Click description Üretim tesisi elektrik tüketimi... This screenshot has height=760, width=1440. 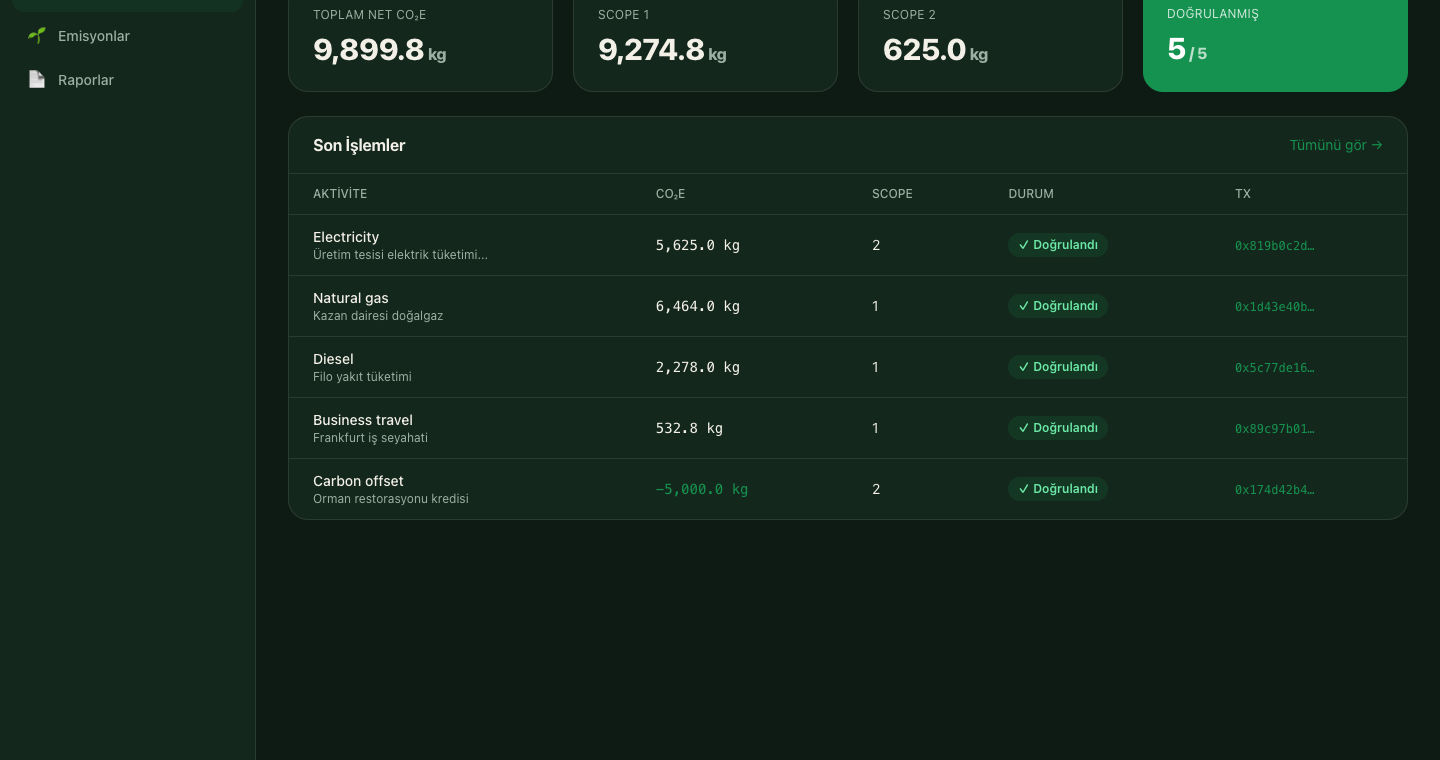pos(400,255)
